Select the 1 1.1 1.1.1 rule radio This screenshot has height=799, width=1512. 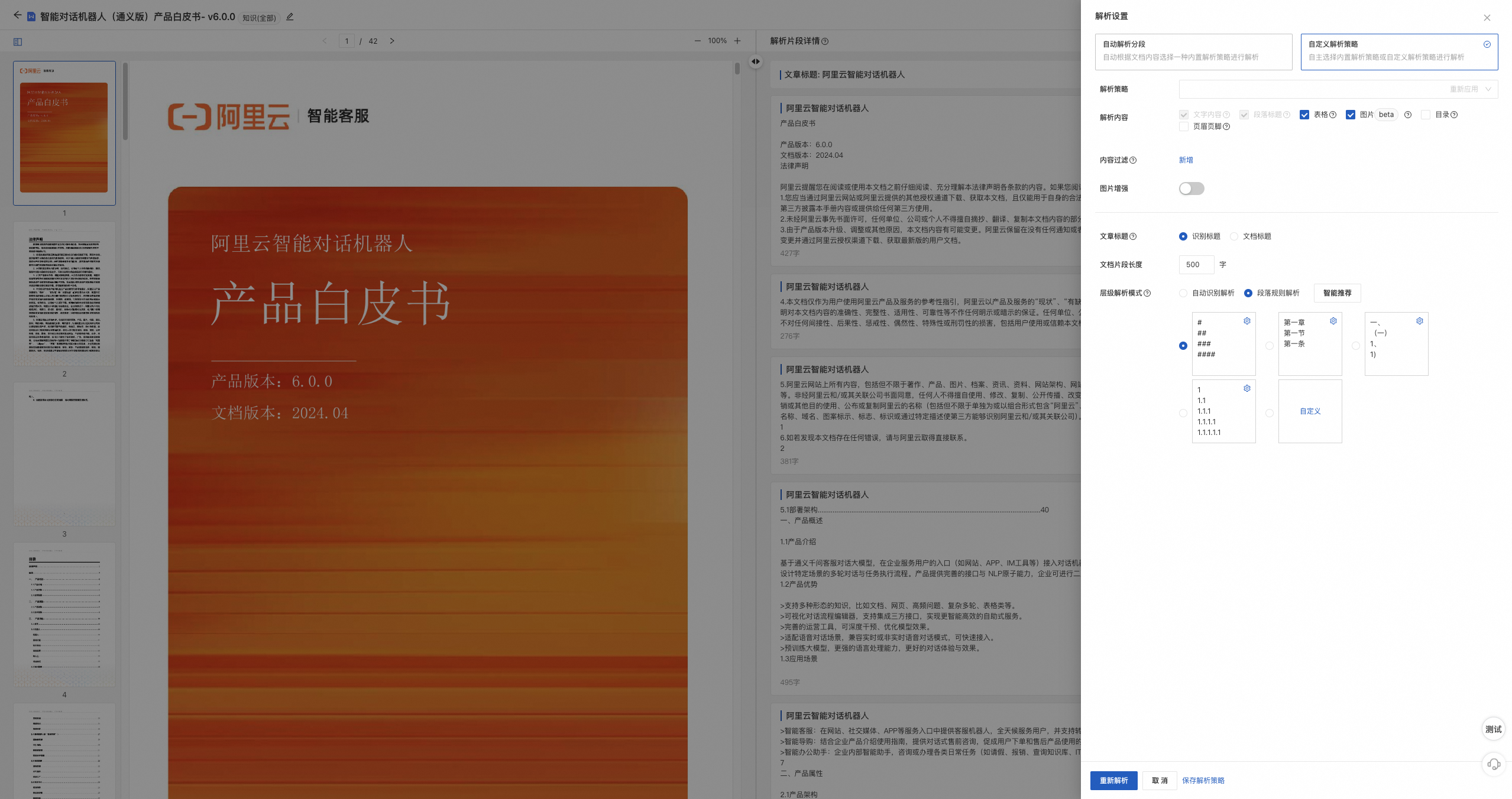tap(1183, 413)
